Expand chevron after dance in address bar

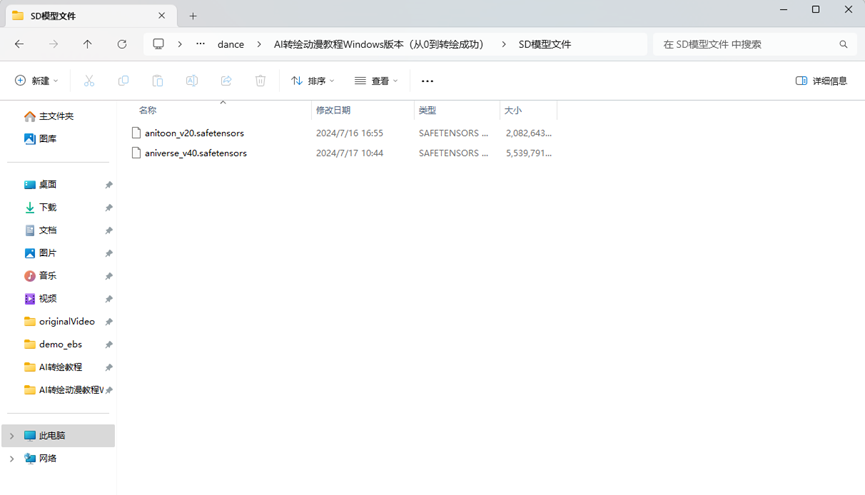259,44
